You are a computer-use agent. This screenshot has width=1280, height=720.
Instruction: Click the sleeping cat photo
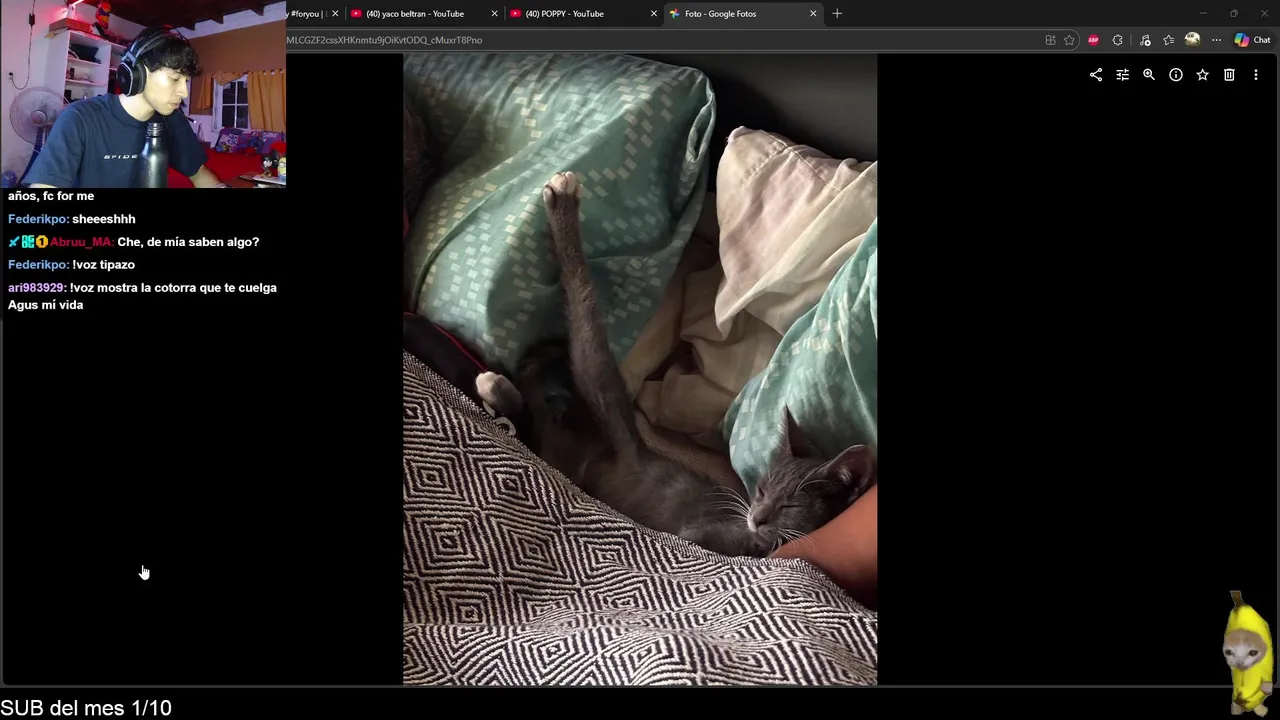coord(640,369)
